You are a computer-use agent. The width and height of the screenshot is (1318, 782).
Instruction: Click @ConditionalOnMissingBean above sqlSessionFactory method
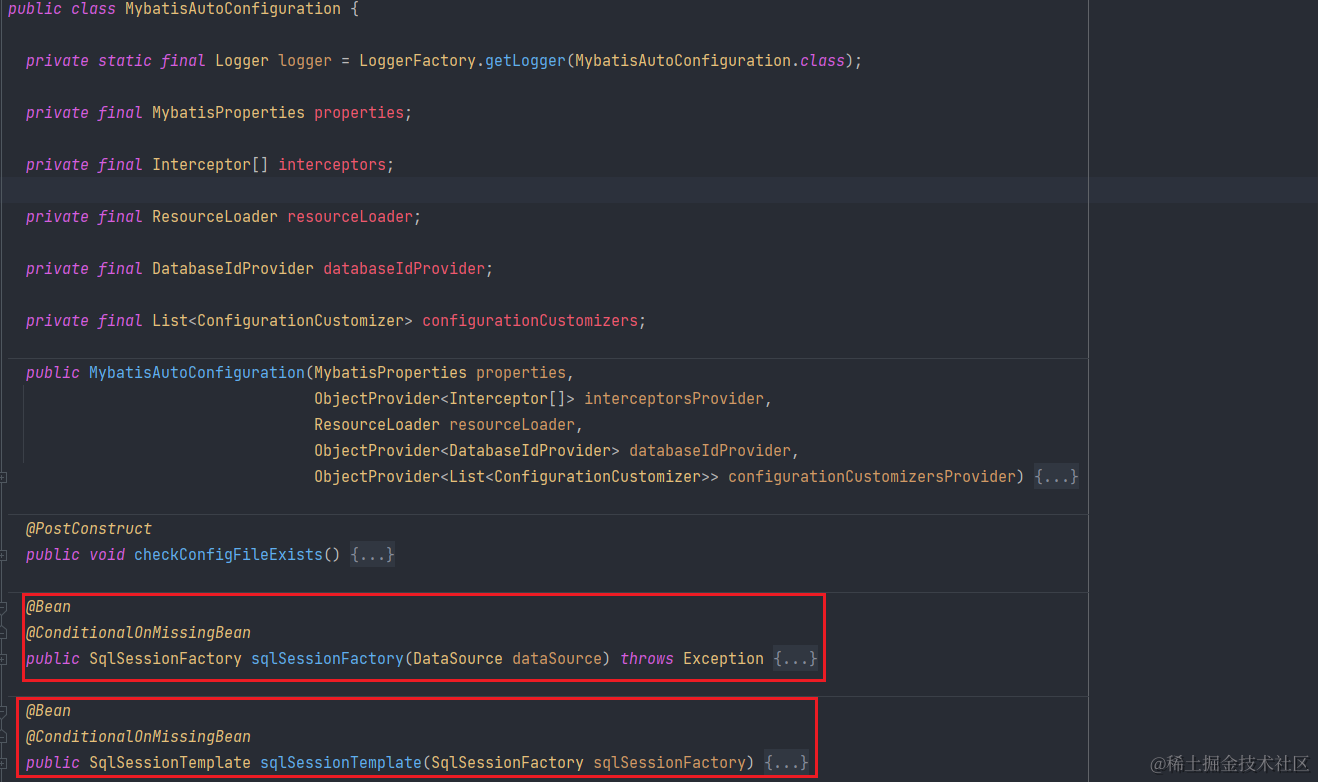138,633
